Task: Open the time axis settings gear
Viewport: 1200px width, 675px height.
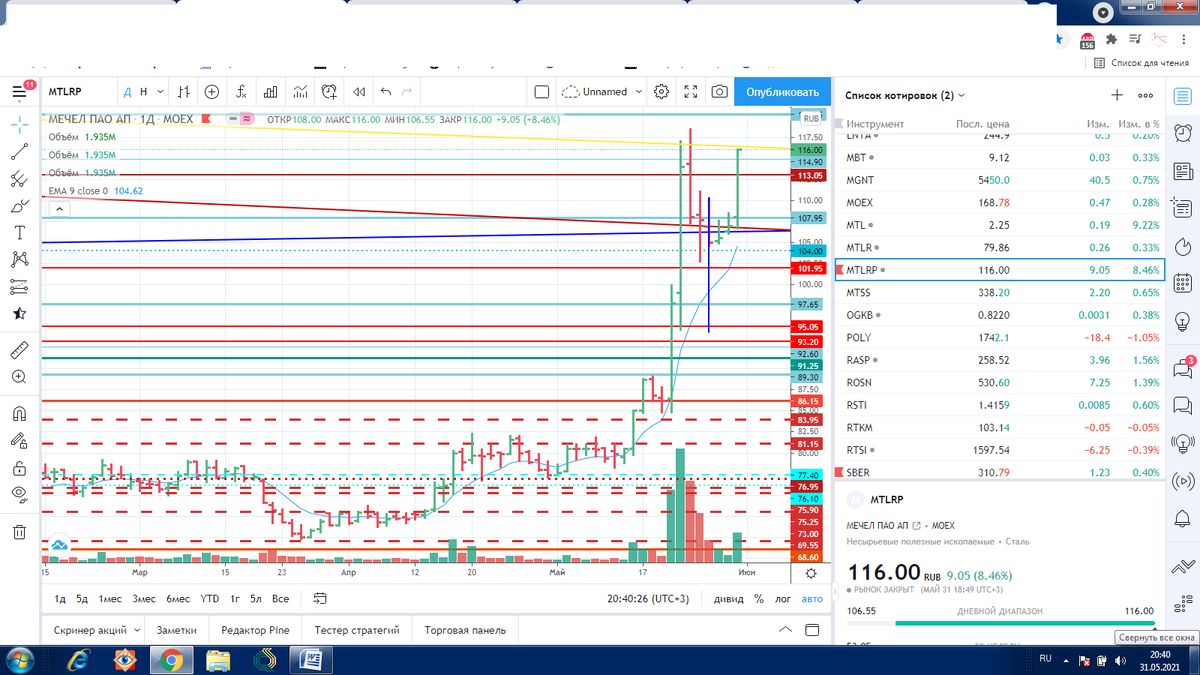Action: (x=810, y=574)
